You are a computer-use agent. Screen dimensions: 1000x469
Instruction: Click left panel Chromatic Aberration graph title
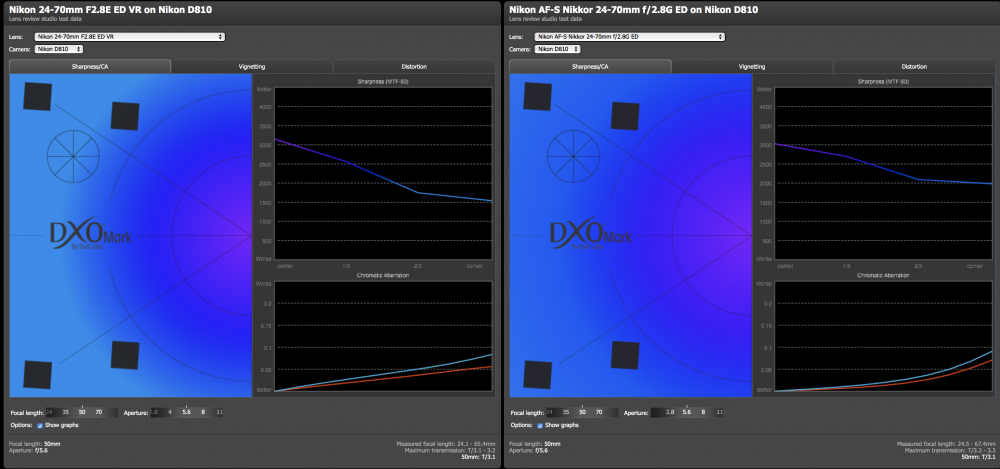click(x=383, y=276)
